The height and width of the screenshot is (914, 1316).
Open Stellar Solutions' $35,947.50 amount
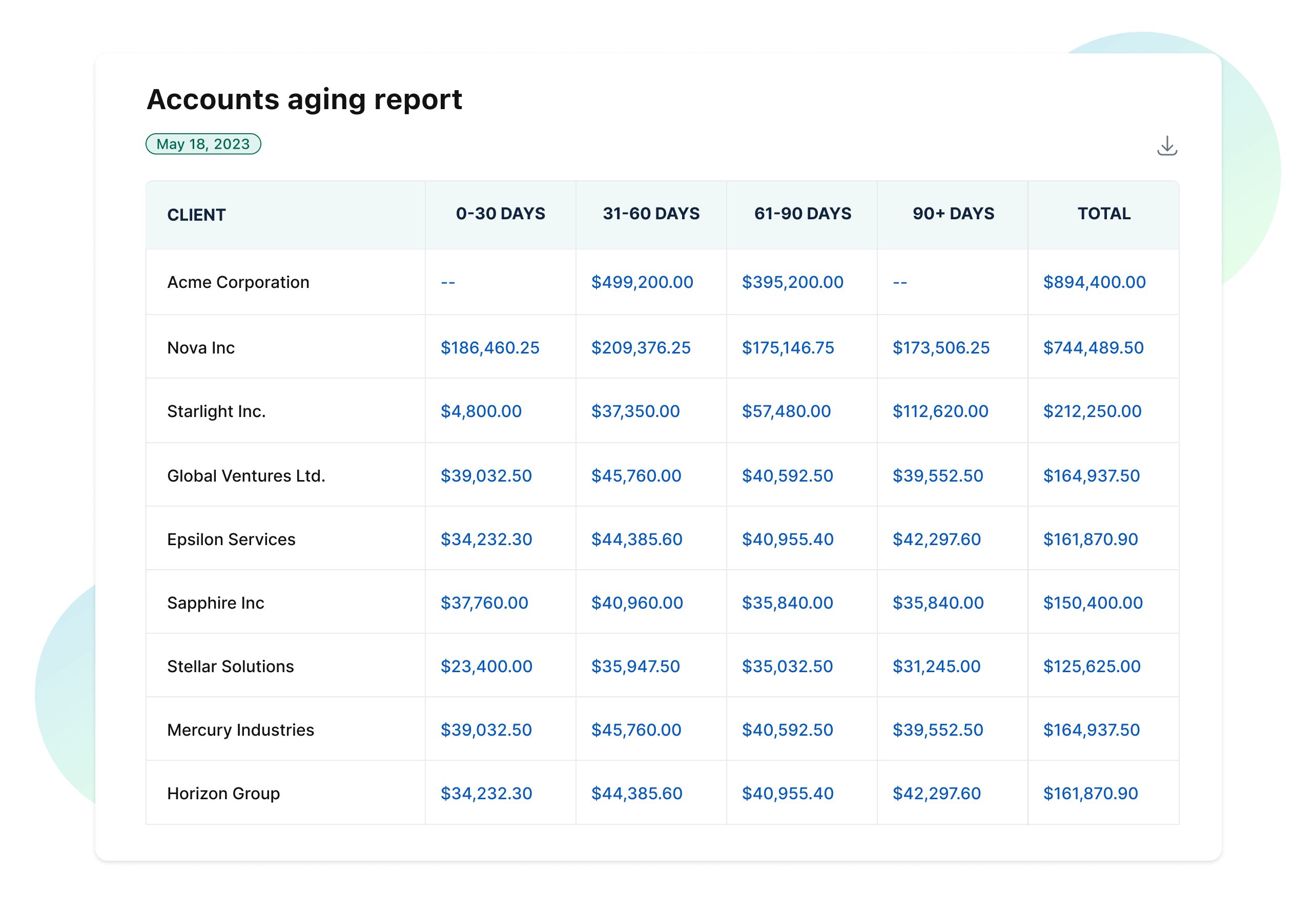[635, 667]
